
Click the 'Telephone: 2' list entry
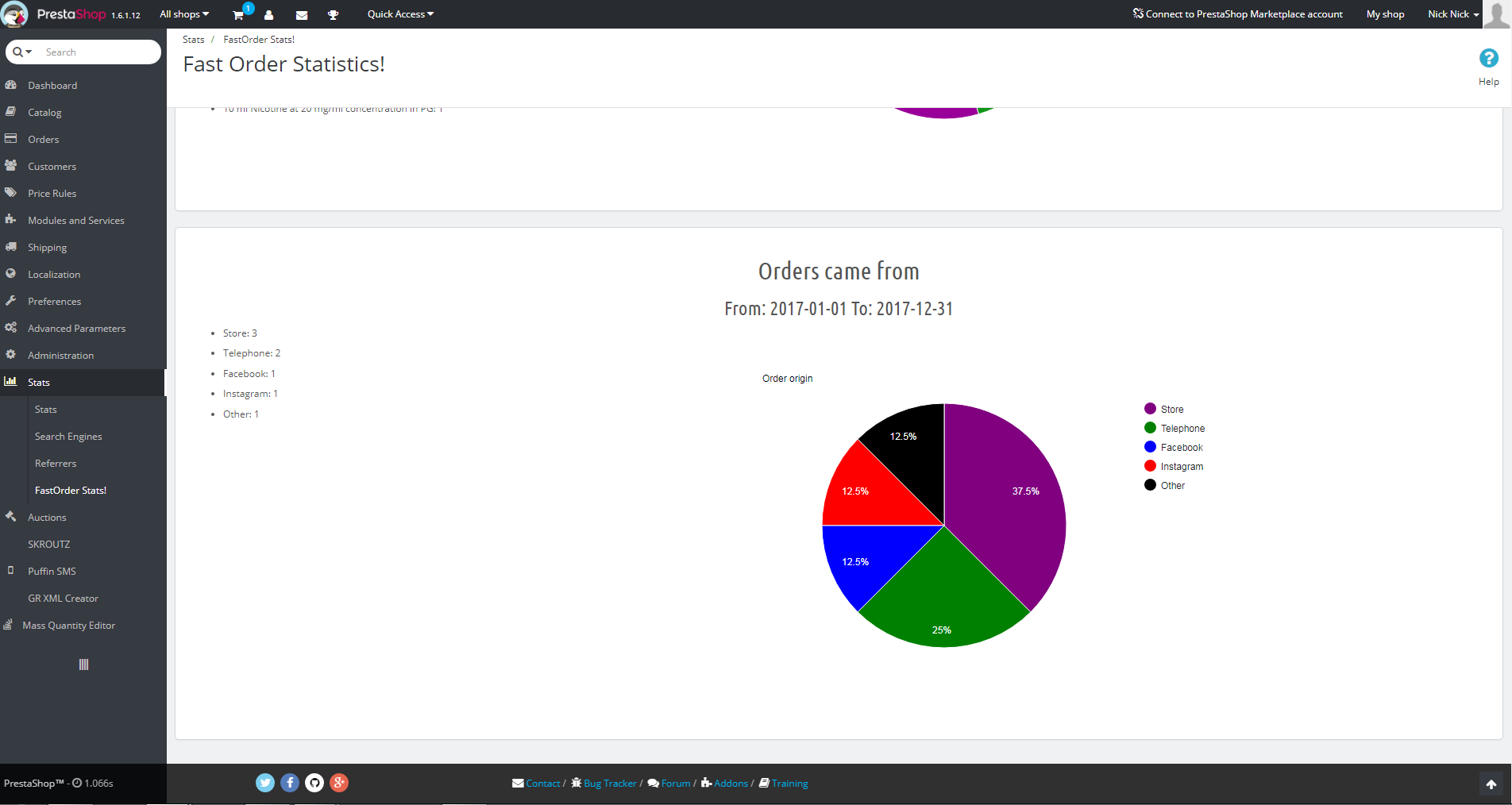252,352
